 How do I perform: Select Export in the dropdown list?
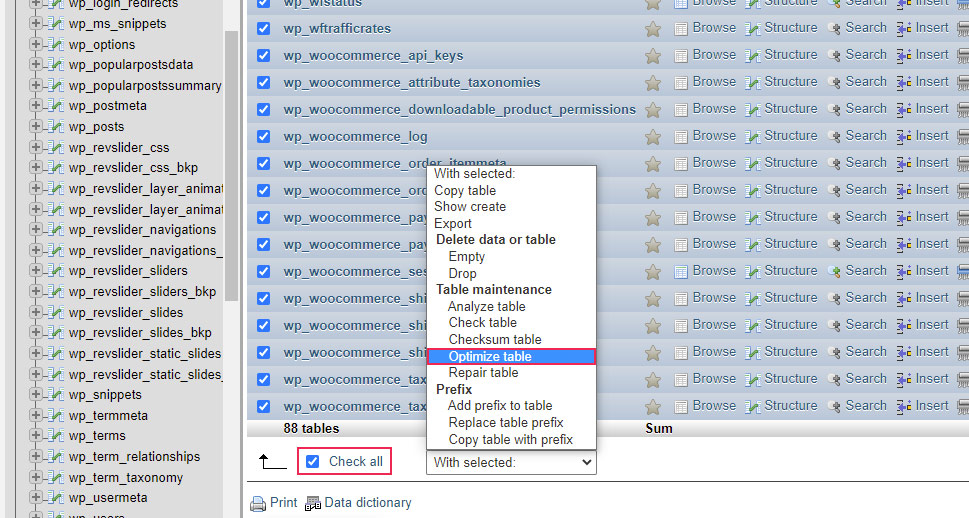pyautogui.click(x=511, y=223)
